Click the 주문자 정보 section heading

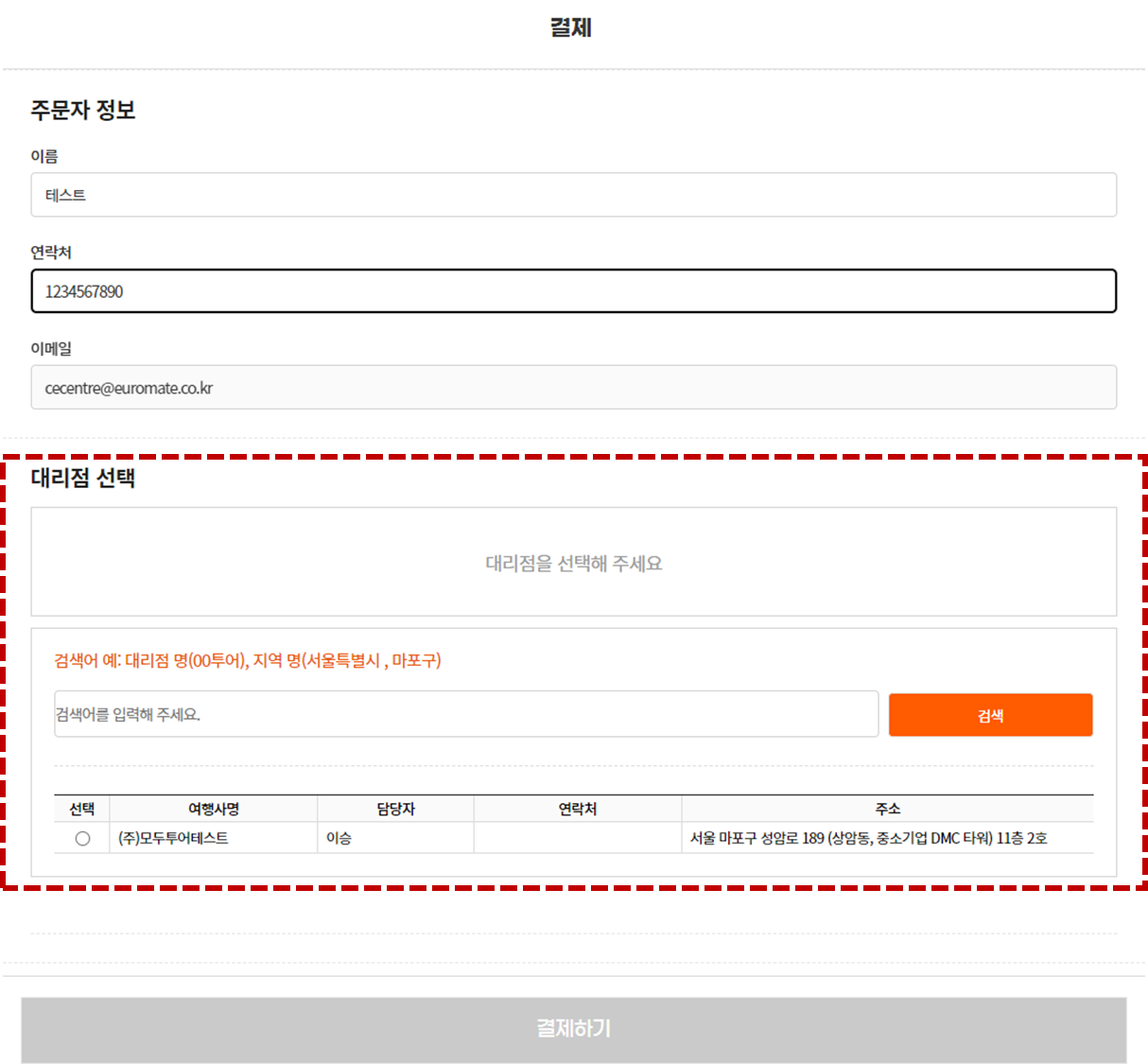tap(83, 110)
